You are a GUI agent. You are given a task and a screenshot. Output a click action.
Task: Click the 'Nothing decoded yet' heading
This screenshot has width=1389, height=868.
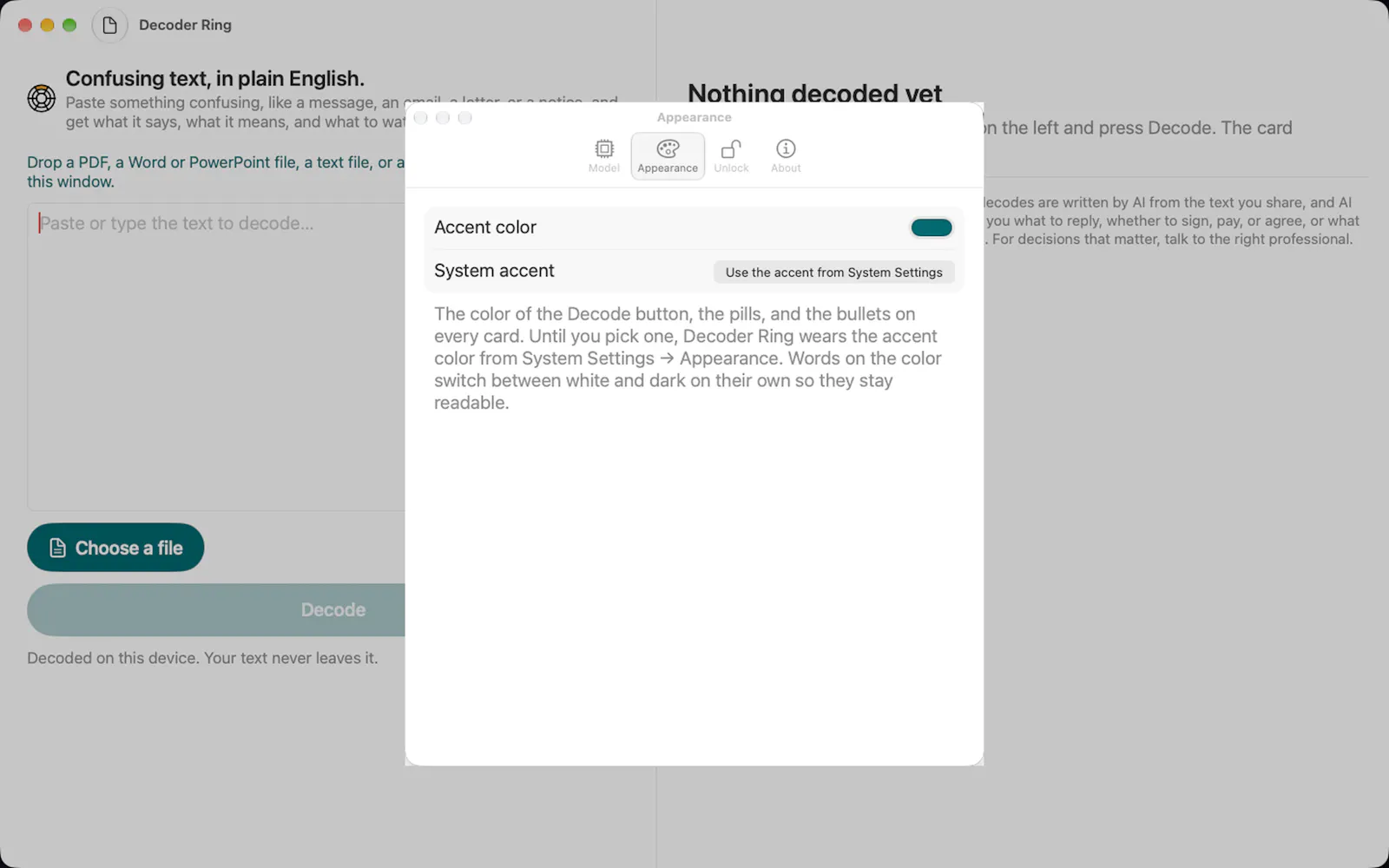pyautogui.click(x=814, y=93)
